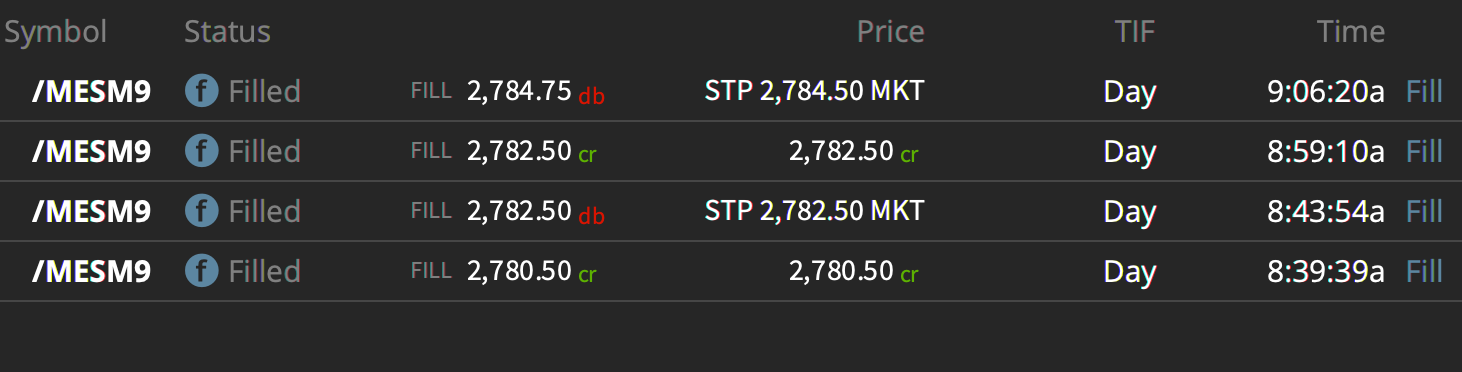The image size is (1462, 372).
Task: Click the filled status icon for the 8:59:10a order
Action: point(201,152)
